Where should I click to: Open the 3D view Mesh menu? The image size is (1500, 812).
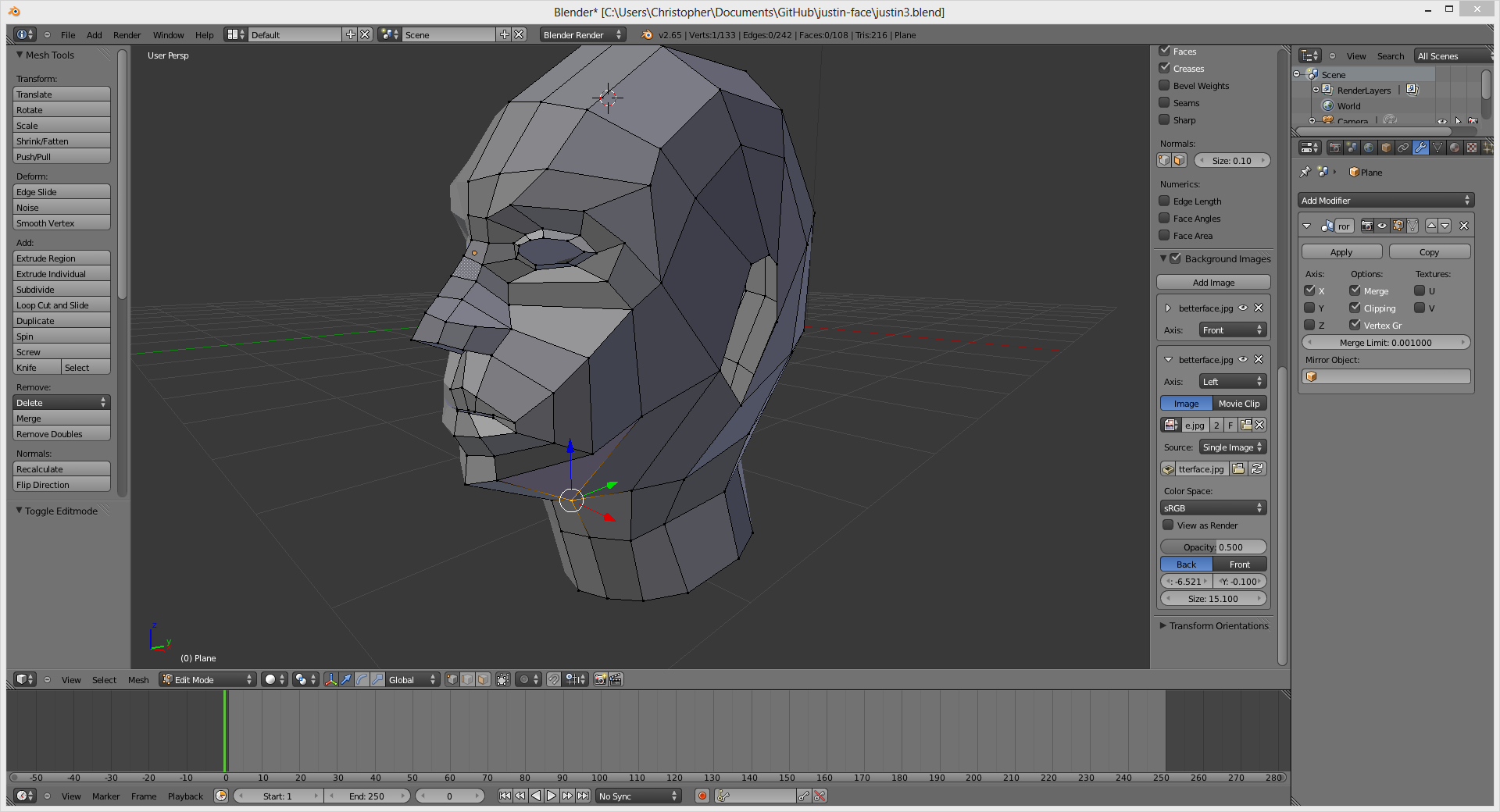138,680
